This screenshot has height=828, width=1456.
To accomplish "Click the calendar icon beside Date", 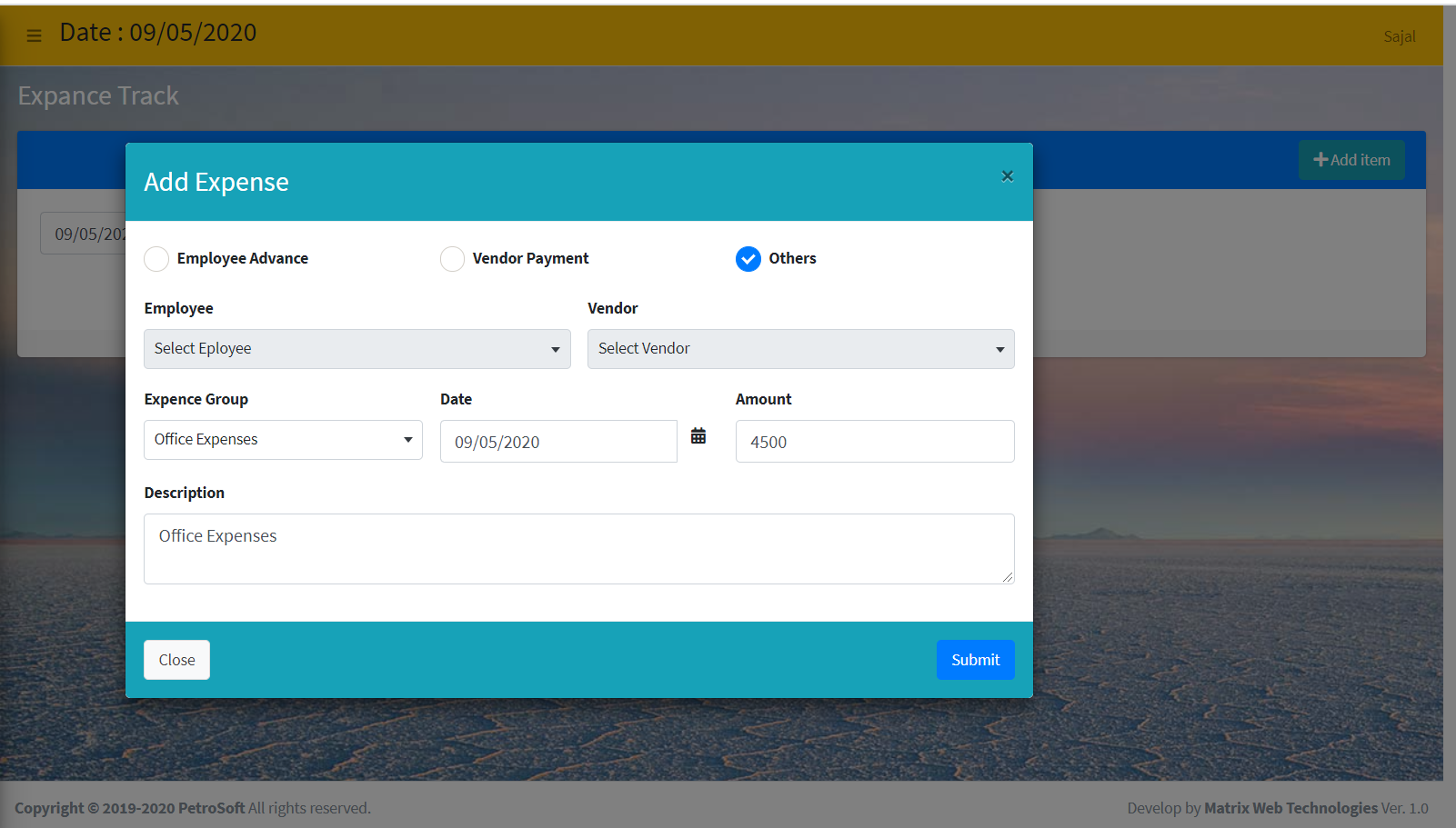I will [698, 436].
